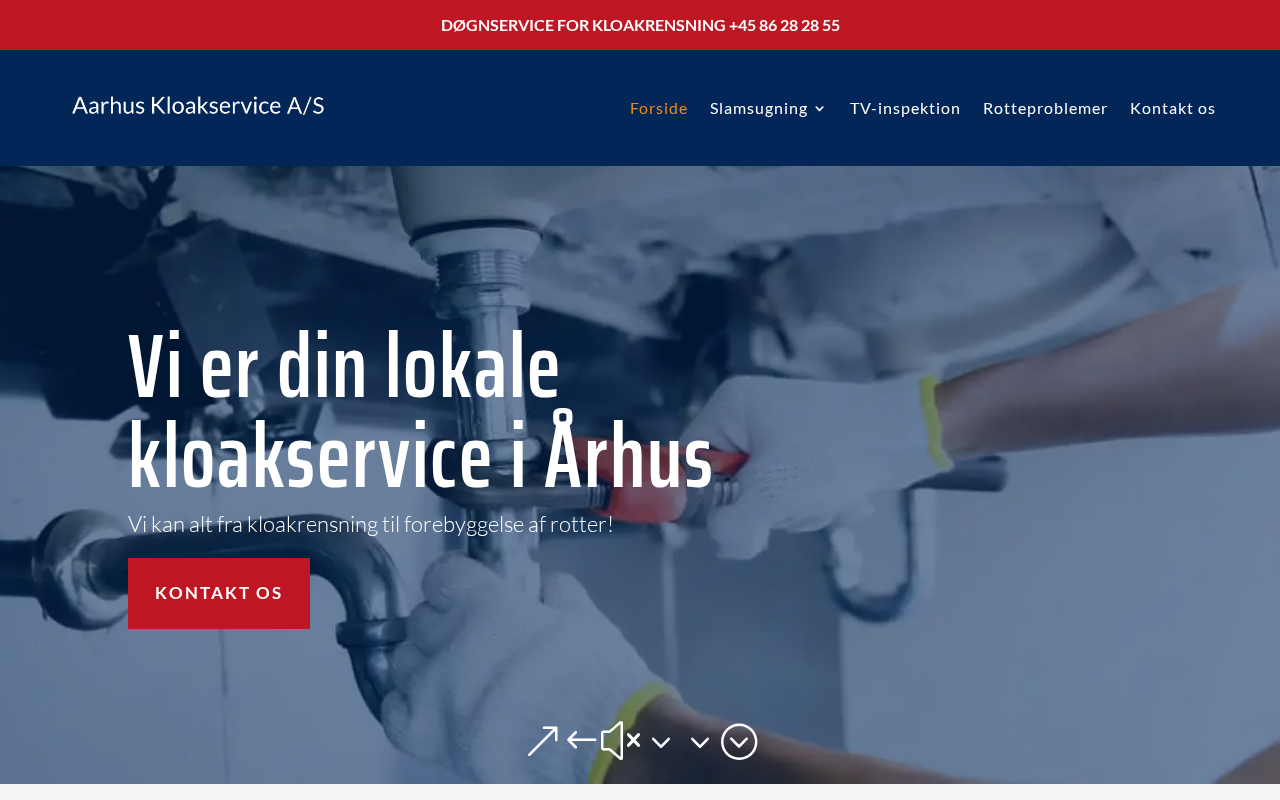
Task: Click the subtitle about forebyggelse af rotter
Action: point(370,524)
